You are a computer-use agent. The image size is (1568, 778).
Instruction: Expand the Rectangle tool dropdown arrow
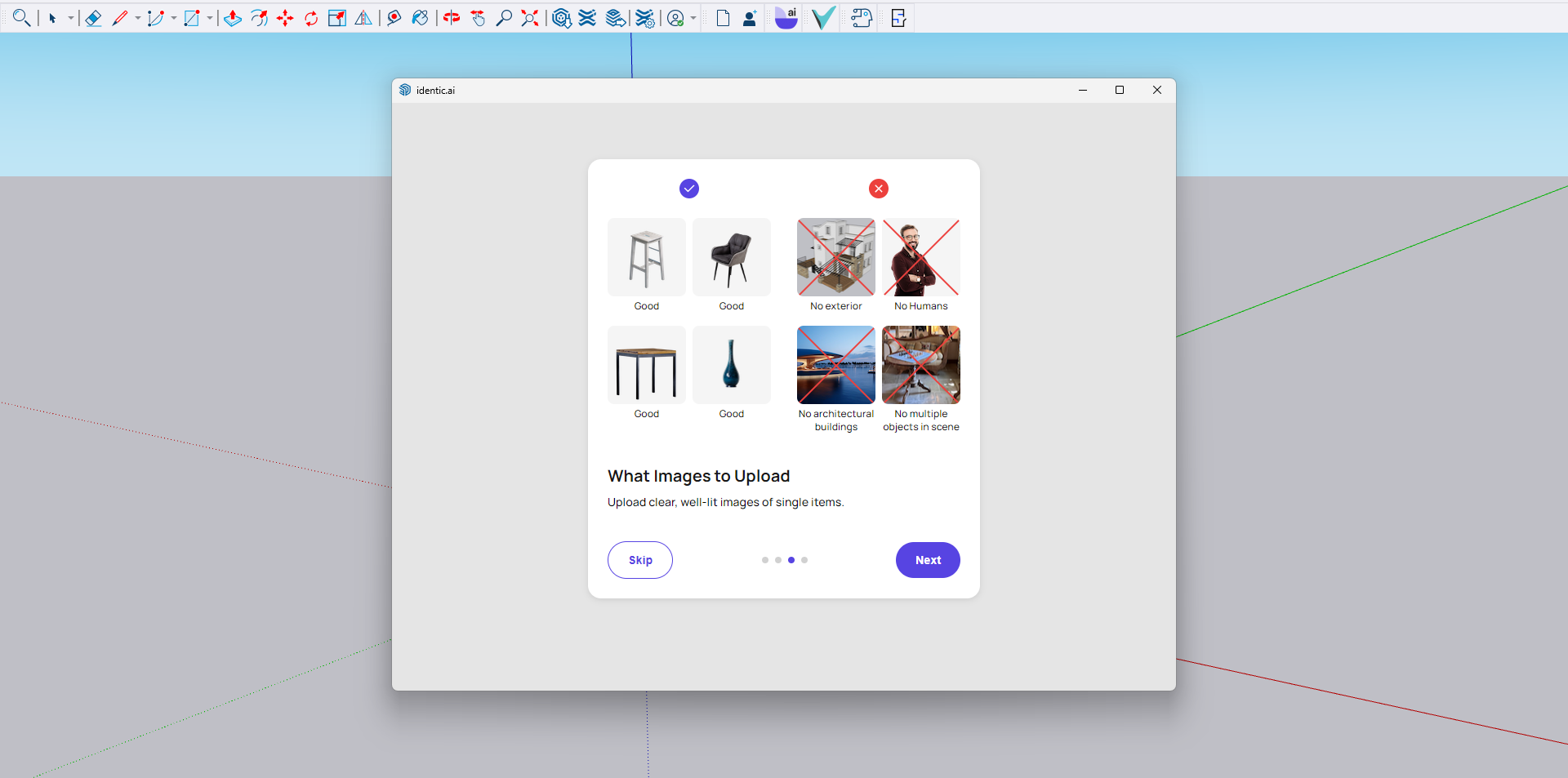(x=210, y=18)
